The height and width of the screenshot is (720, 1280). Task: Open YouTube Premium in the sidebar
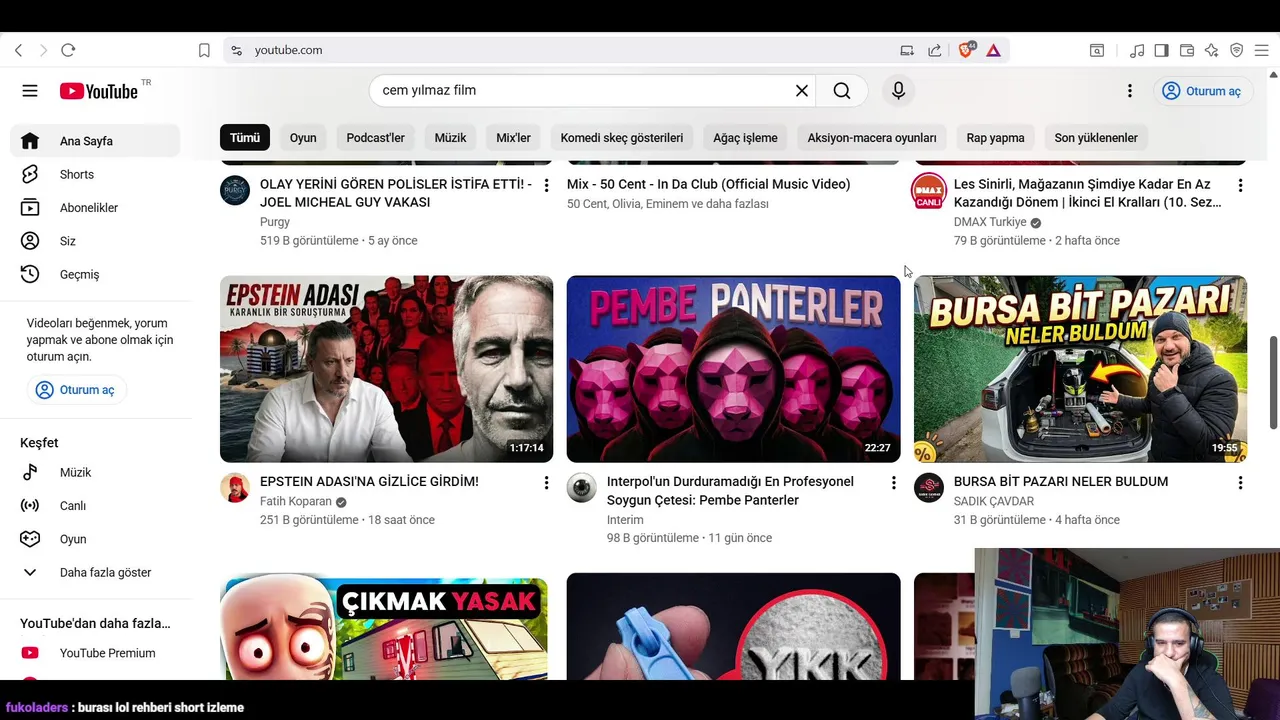coord(95,653)
